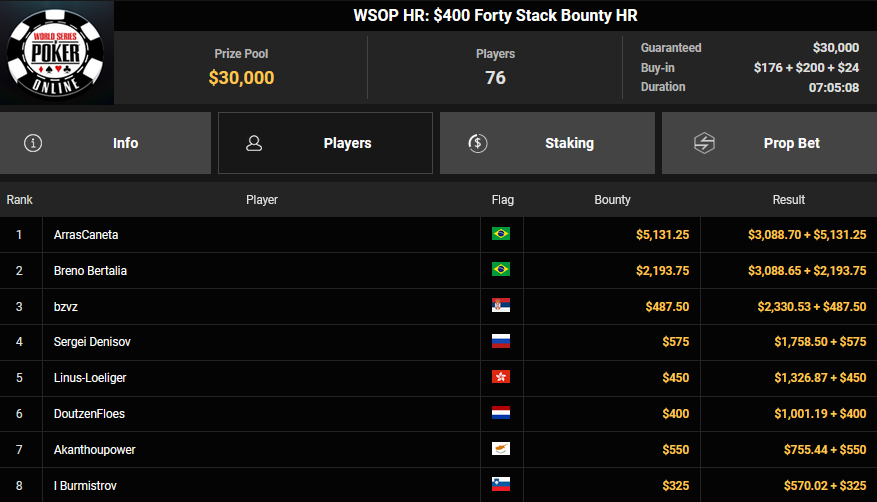This screenshot has width=877, height=502.
Task: Click the Russia flag for Sergei Denisov
Action: tap(501, 342)
